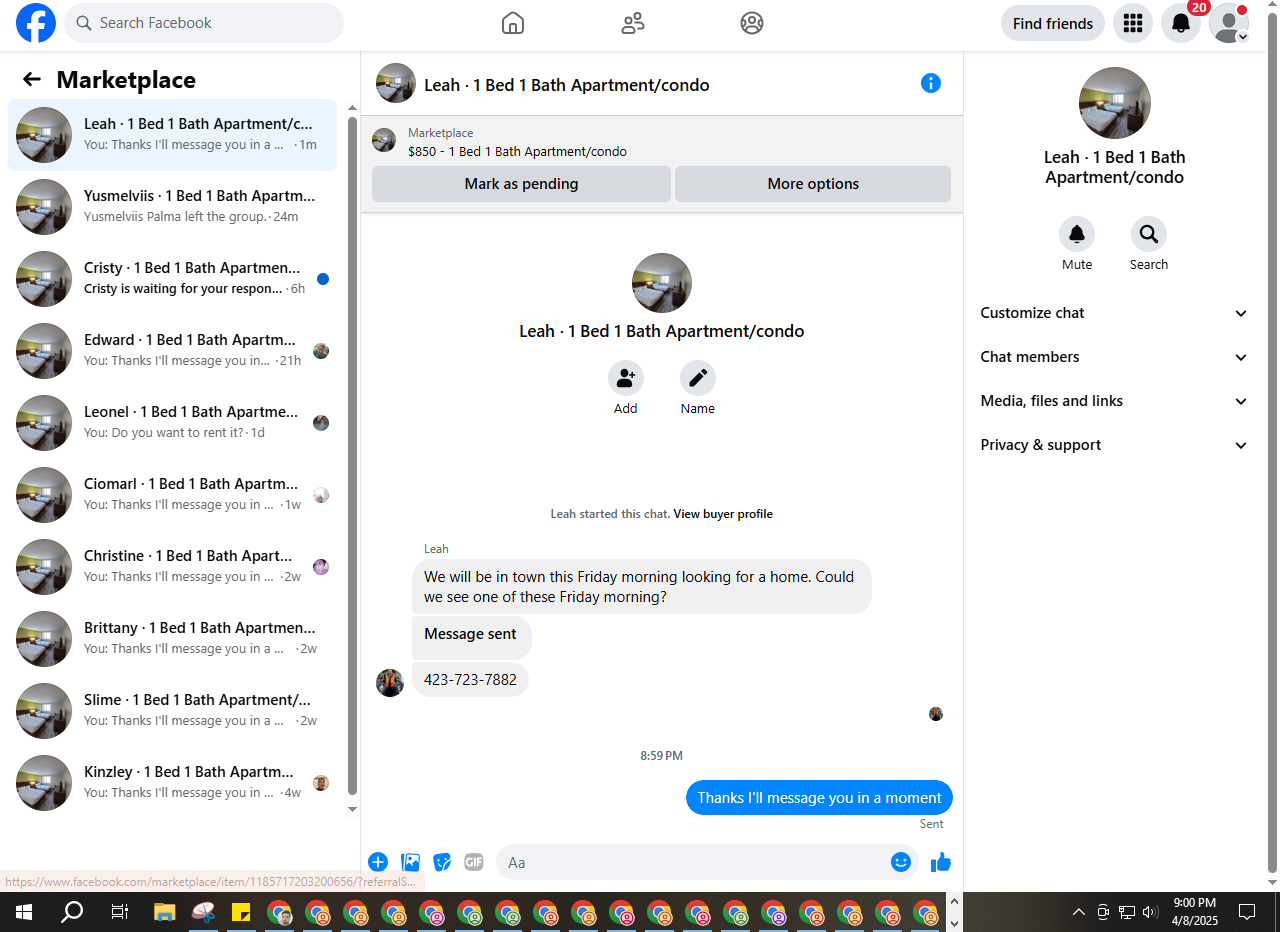Click the Mark as pending button

(x=521, y=184)
